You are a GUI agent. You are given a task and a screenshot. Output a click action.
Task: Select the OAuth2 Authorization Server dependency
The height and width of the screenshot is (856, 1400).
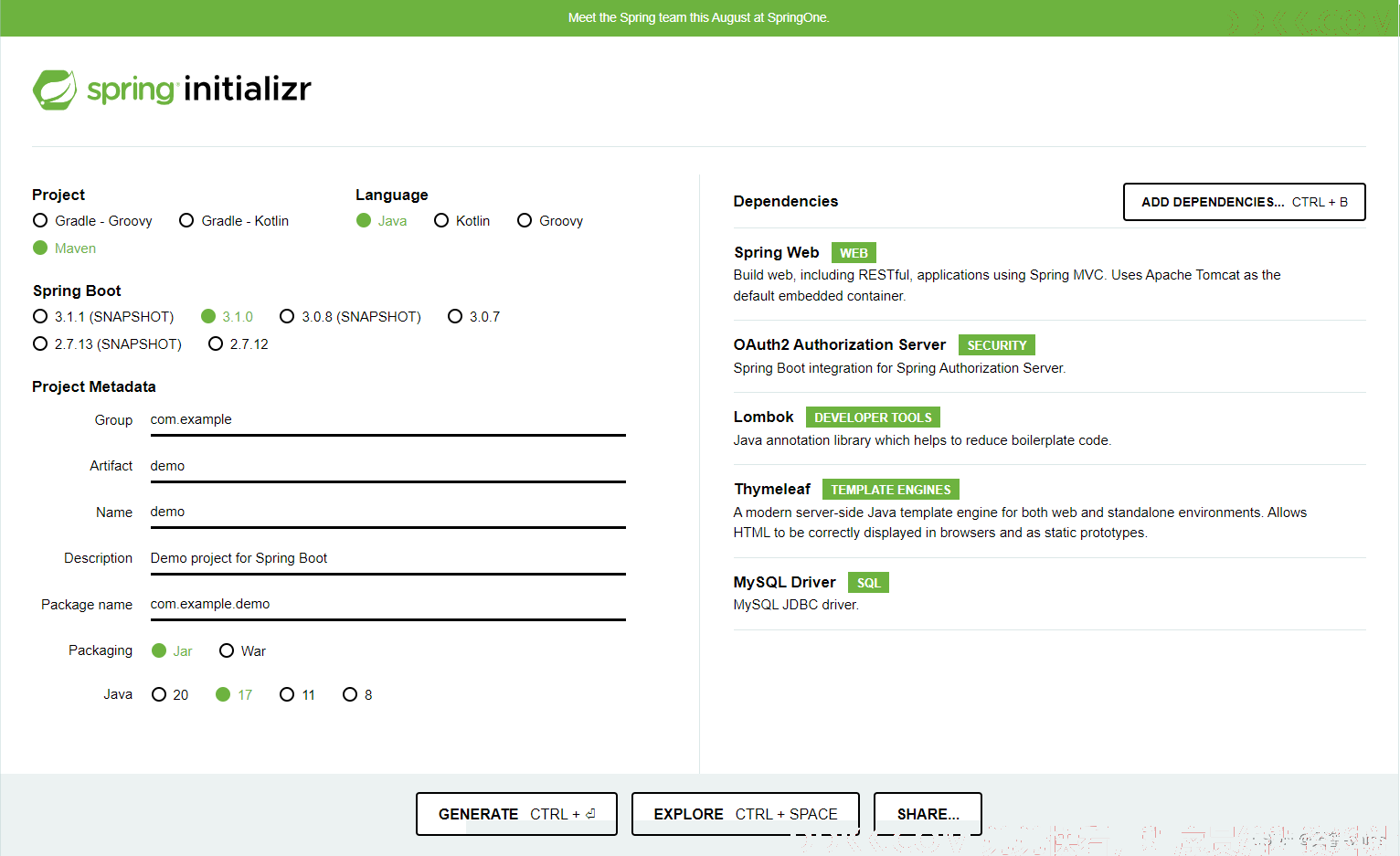1049,356
